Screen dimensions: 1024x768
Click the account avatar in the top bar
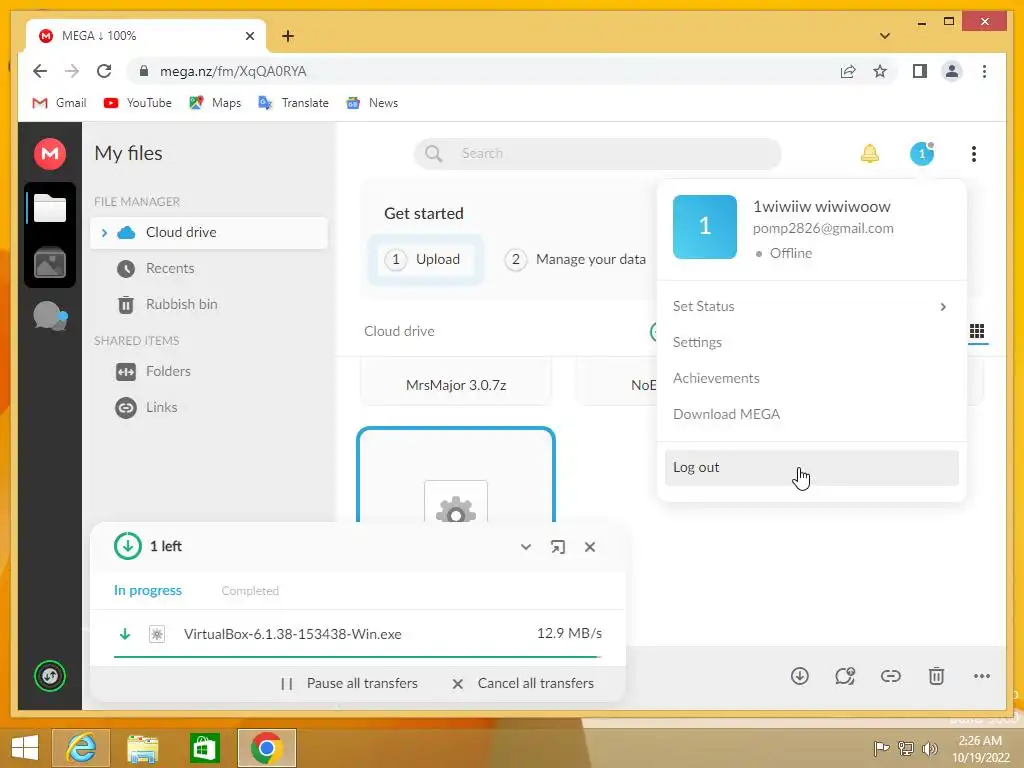click(921, 154)
